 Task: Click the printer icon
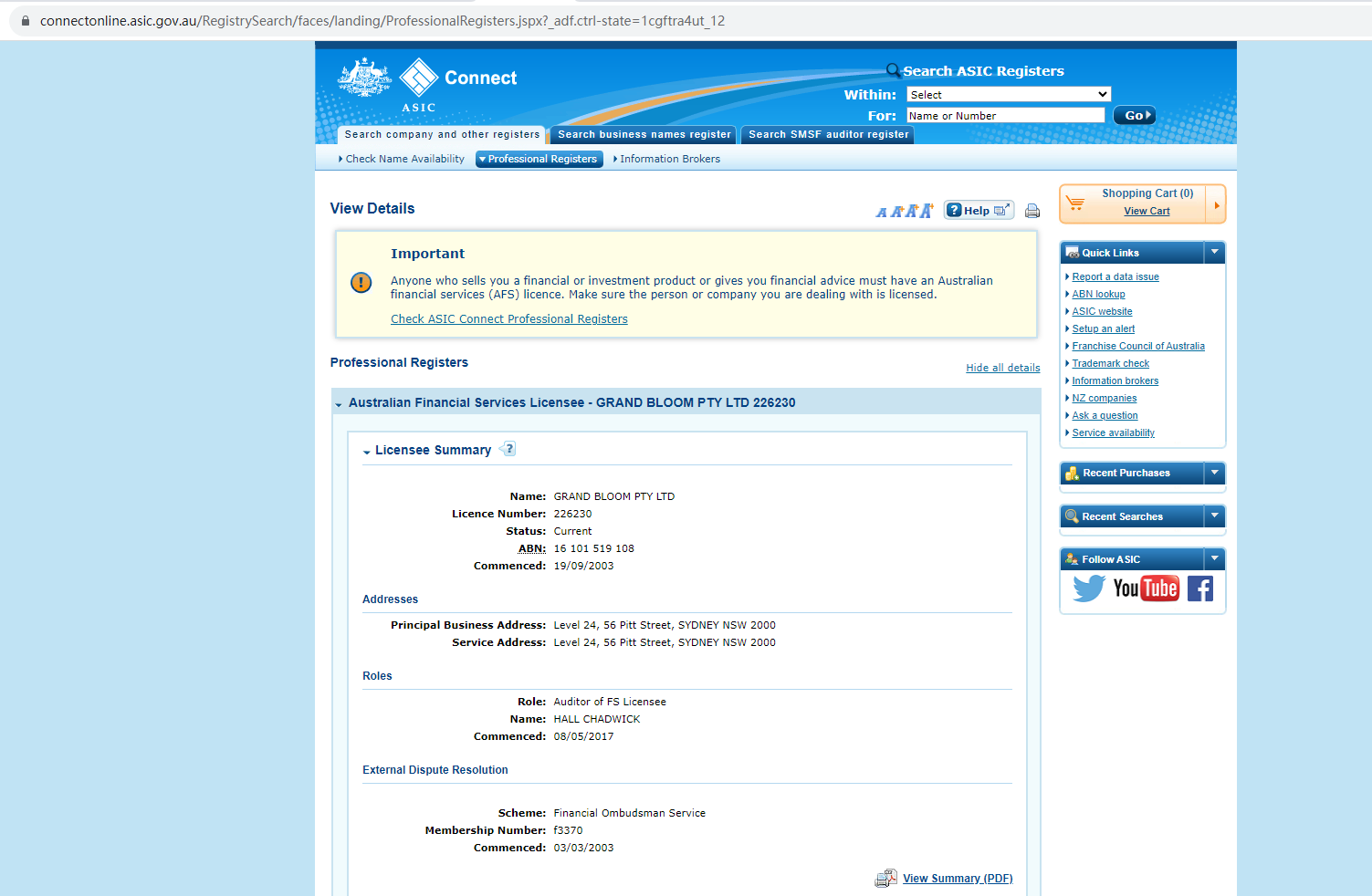pyautogui.click(x=1032, y=211)
